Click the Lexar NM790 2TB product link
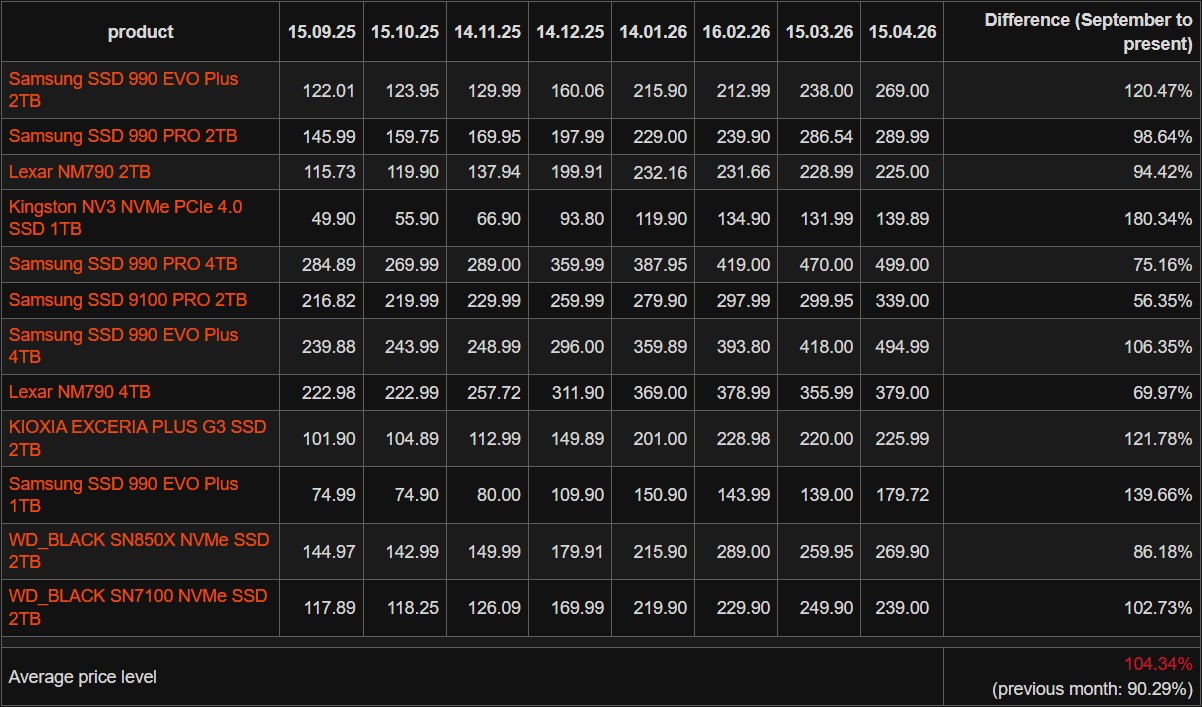This screenshot has width=1202, height=707. point(80,172)
